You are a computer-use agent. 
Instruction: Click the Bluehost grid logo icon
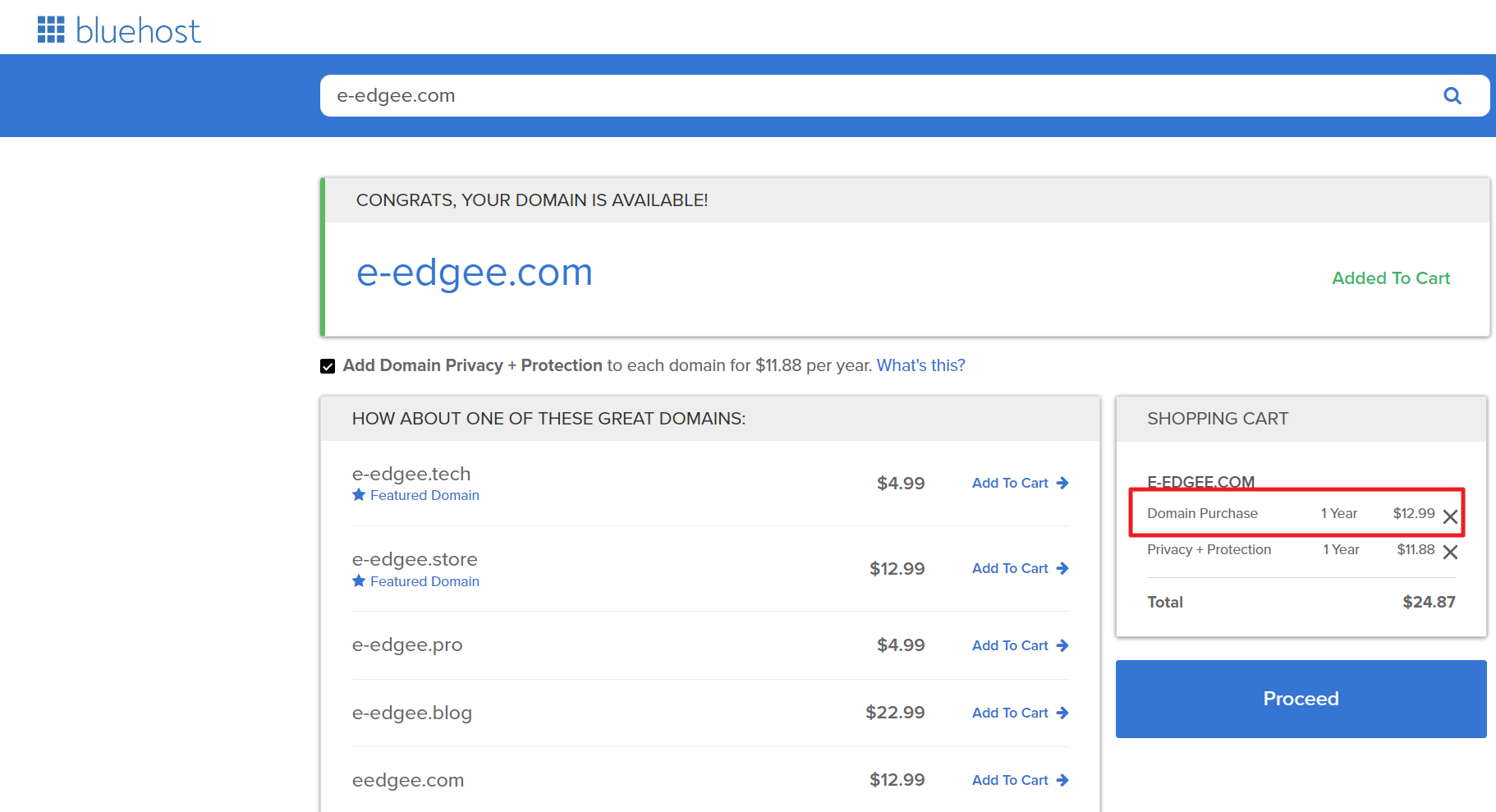click(51, 30)
